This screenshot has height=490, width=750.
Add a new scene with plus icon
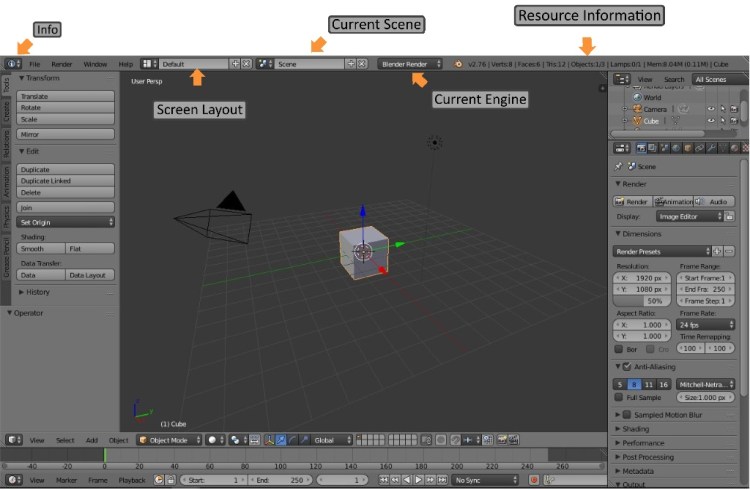coord(351,64)
